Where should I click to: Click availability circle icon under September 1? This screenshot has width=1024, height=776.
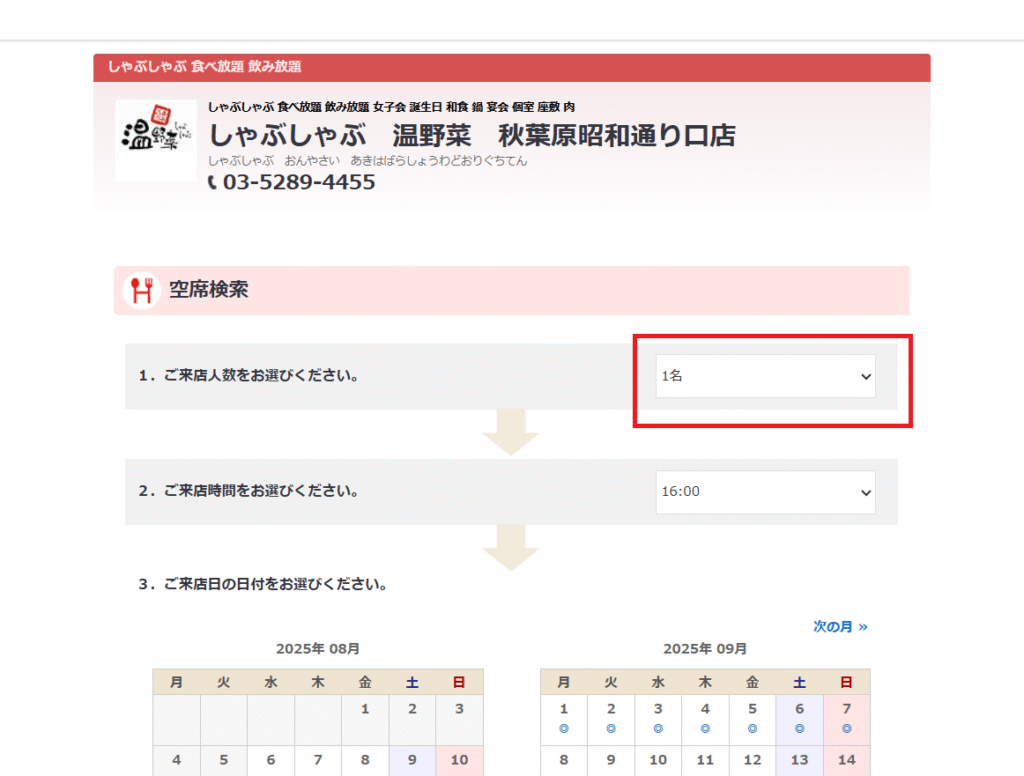[x=564, y=728]
